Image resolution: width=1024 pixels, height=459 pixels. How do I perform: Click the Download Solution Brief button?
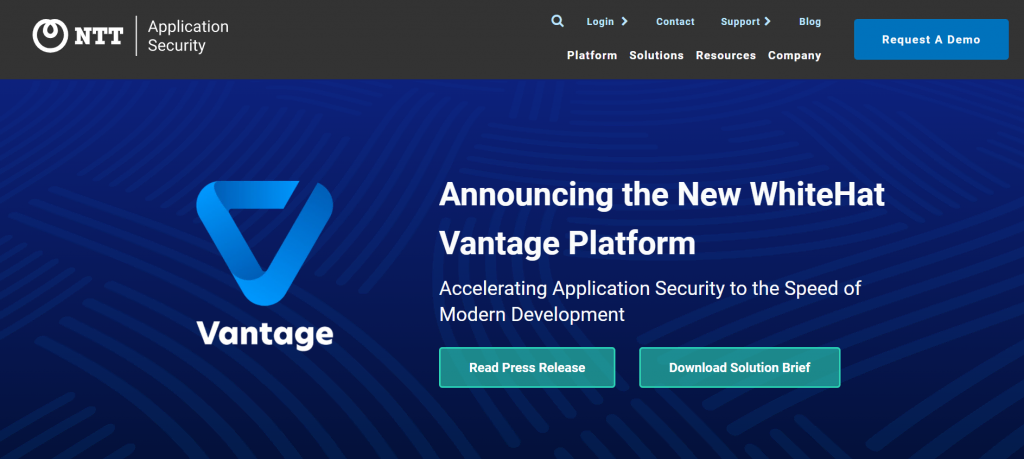[739, 367]
